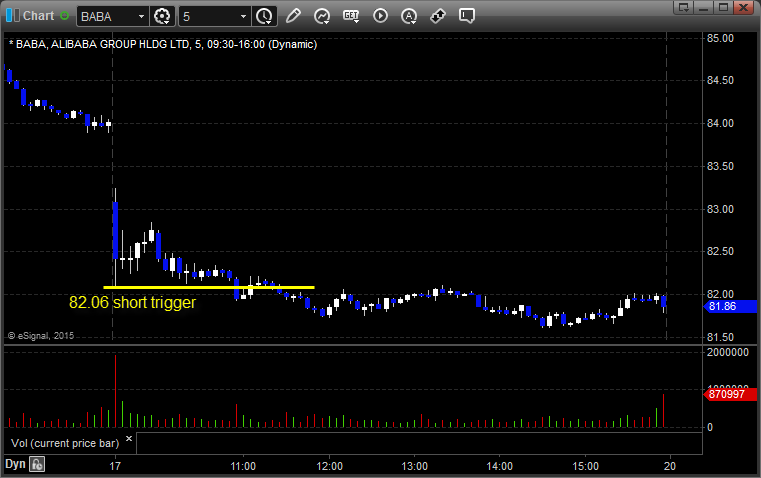Click the green symbol link indicator
The width and height of the screenshot is (761, 478).
[65, 16]
